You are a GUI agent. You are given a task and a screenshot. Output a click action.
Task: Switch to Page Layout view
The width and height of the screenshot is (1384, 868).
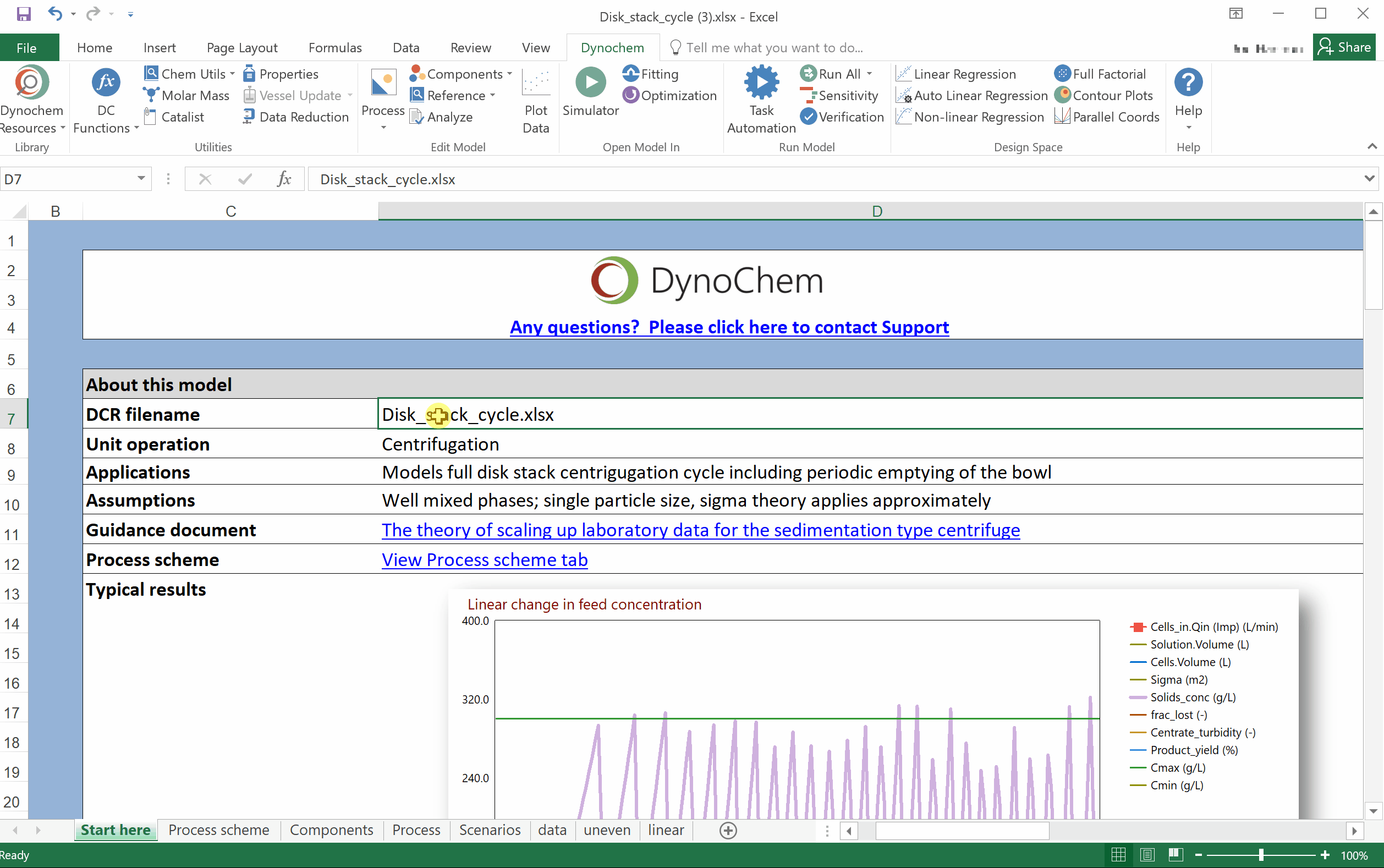1147,855
